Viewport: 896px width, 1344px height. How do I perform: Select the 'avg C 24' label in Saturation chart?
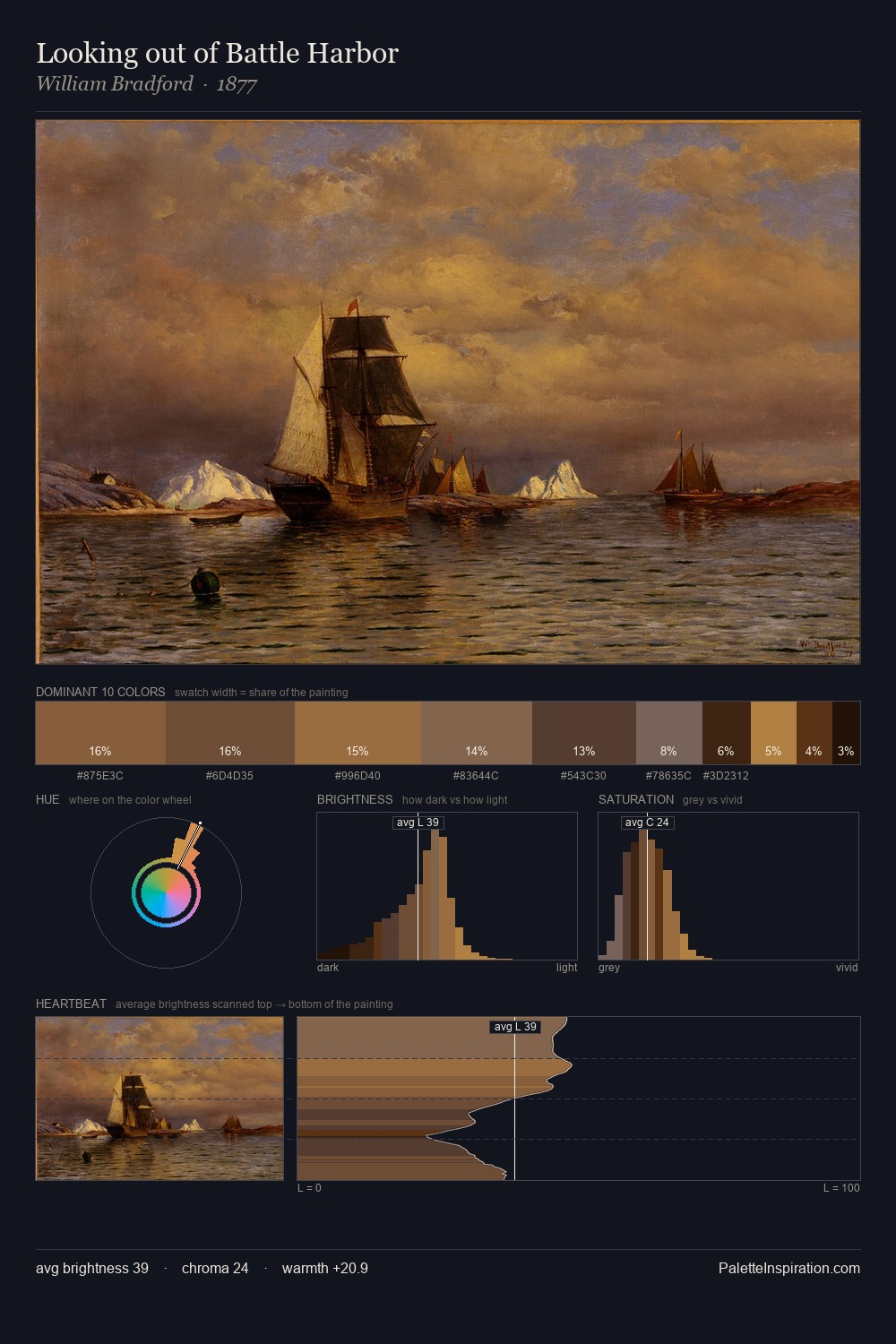647,823
